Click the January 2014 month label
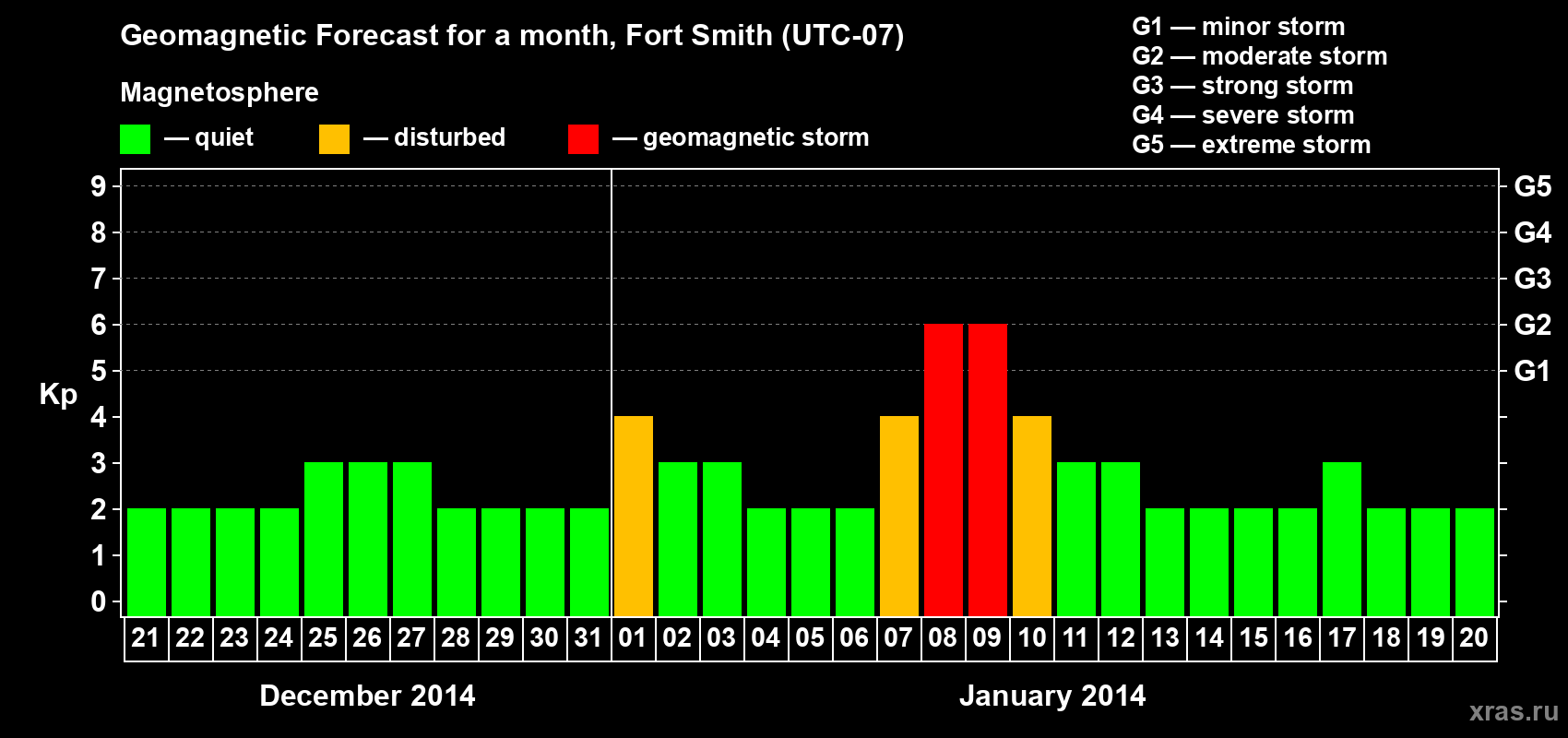The height and width of the screenshot is (738, 1568). coord(1052,696)
